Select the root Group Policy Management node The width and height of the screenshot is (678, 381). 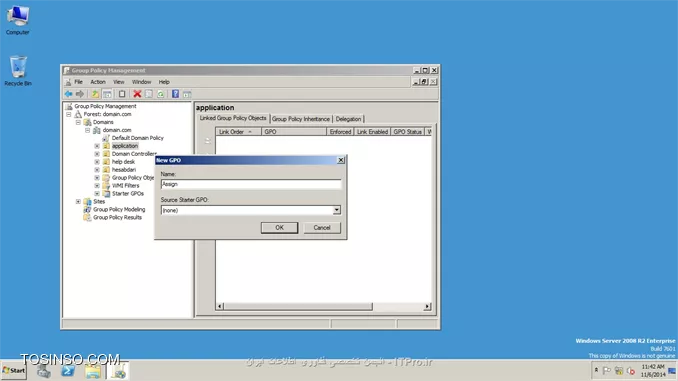[x=105, y=106]
